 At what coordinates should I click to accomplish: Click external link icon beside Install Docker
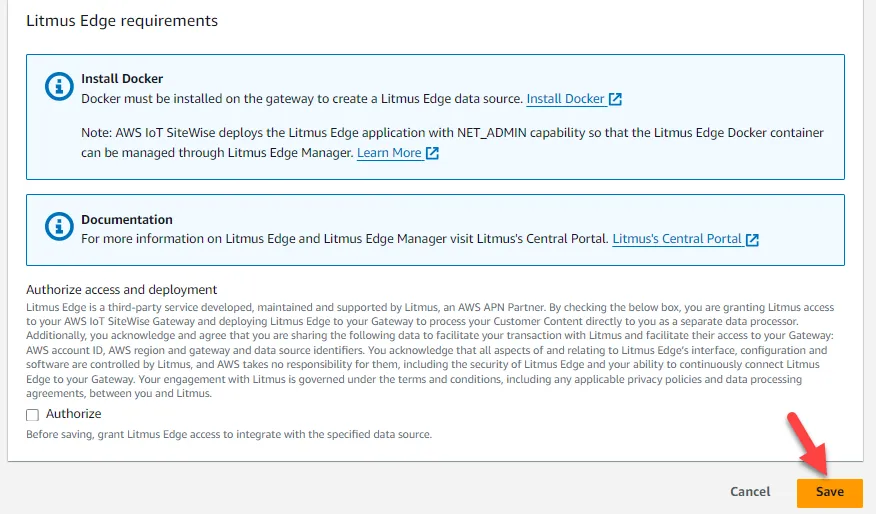[615, 99]
